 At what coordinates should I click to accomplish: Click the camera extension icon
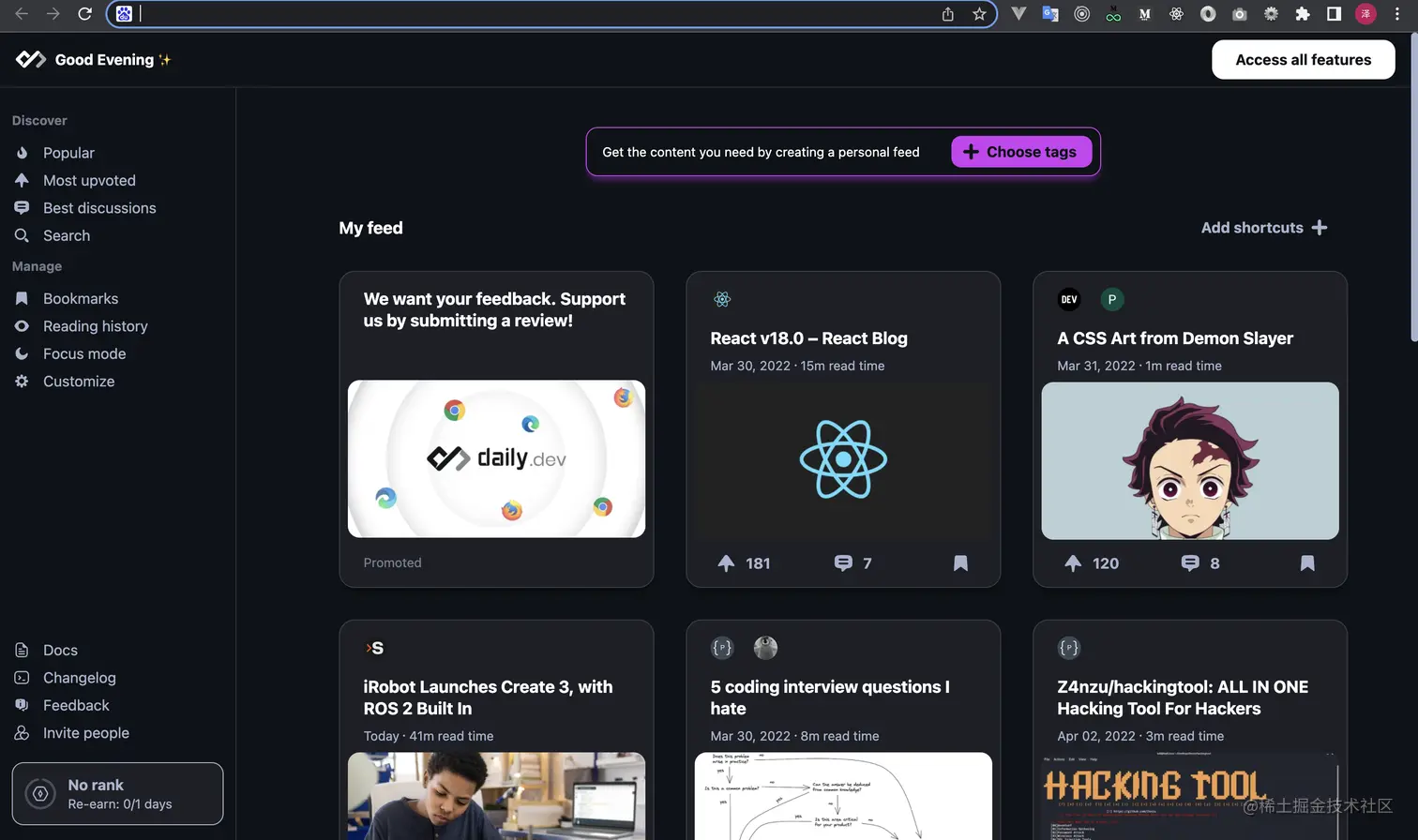click(x=1239, y=14)
